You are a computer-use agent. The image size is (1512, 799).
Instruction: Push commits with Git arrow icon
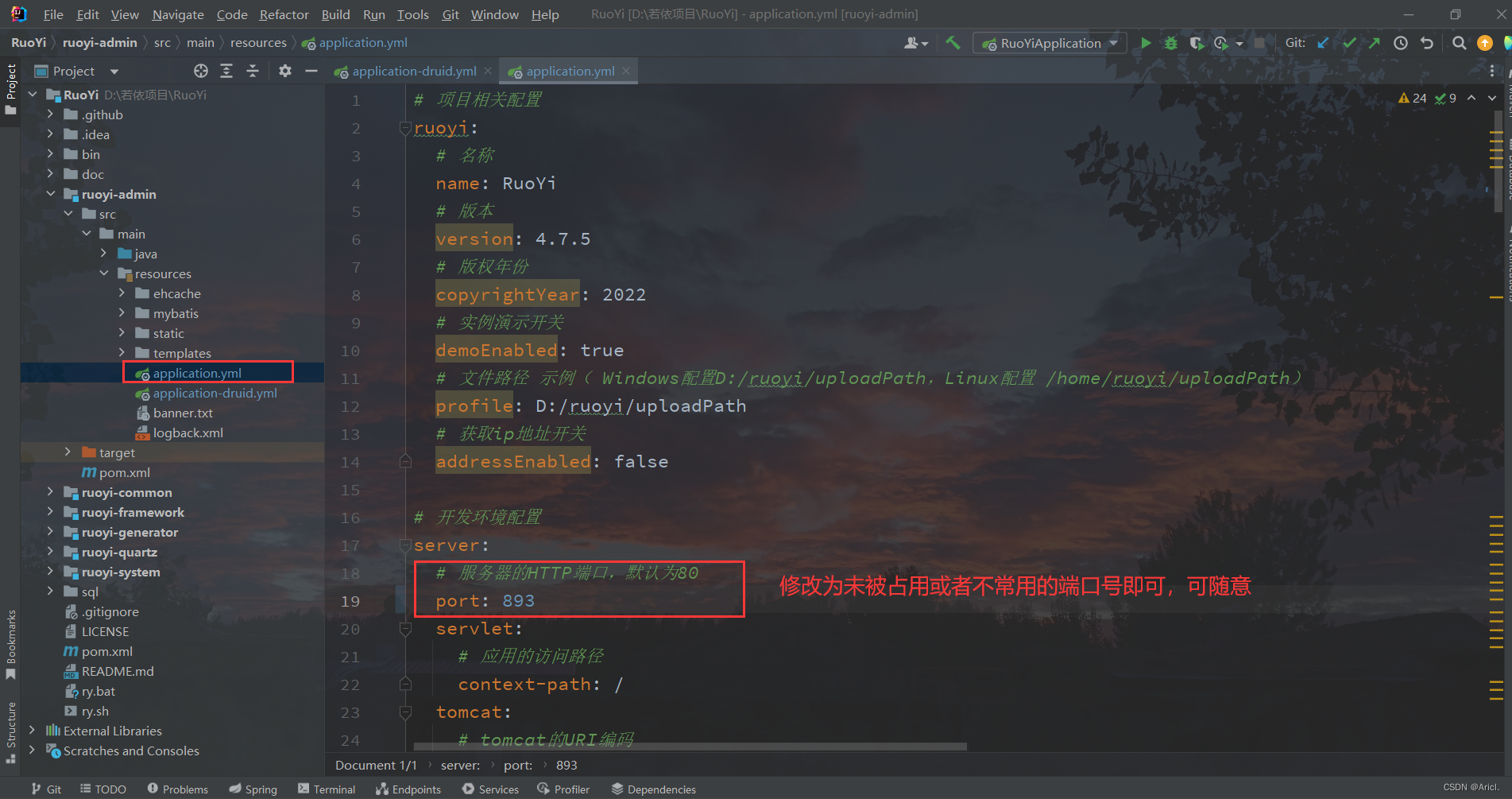(1374, 43)
